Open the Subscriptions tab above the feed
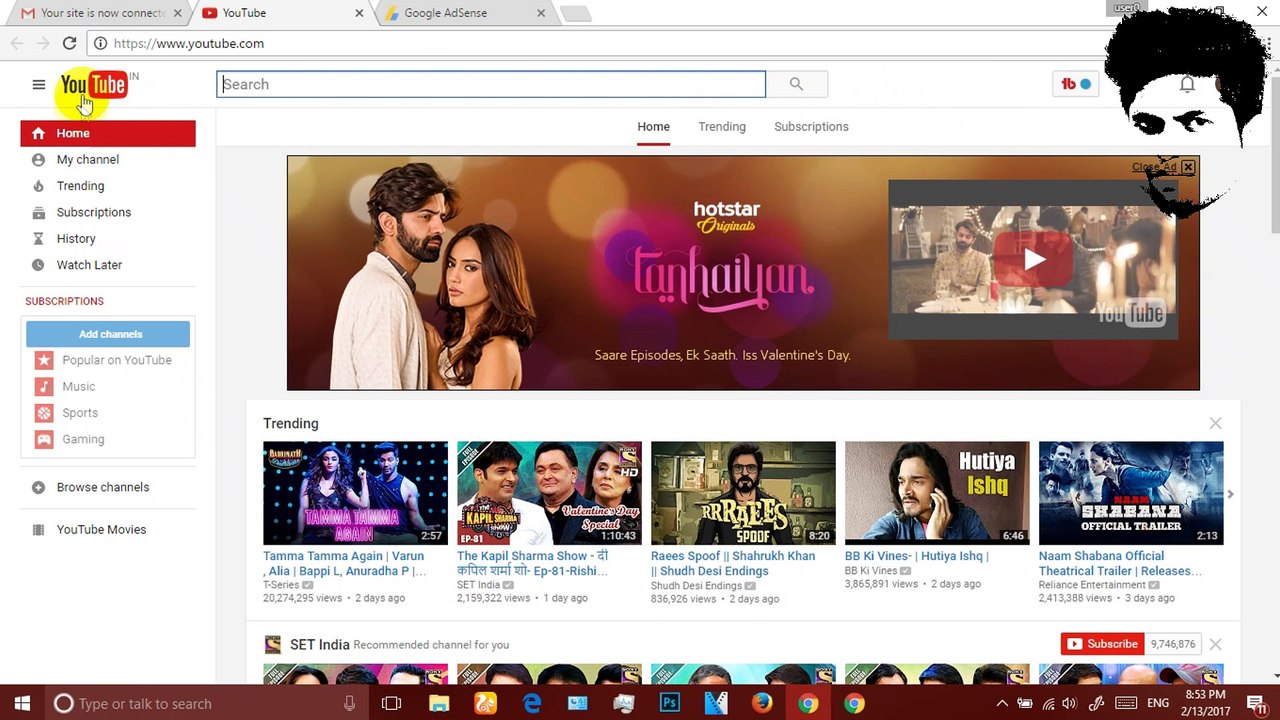This screenshot has height=720, width=1280. (x=811, y=127)
